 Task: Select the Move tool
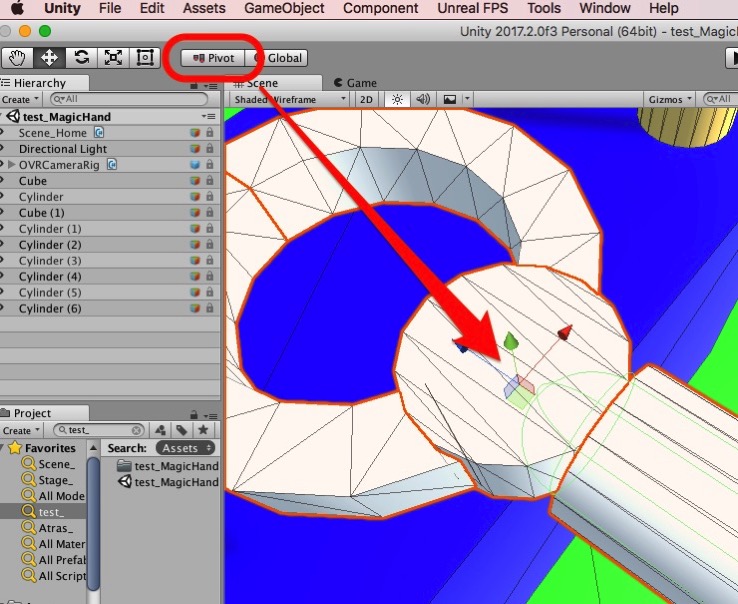[x=49, y=57]
